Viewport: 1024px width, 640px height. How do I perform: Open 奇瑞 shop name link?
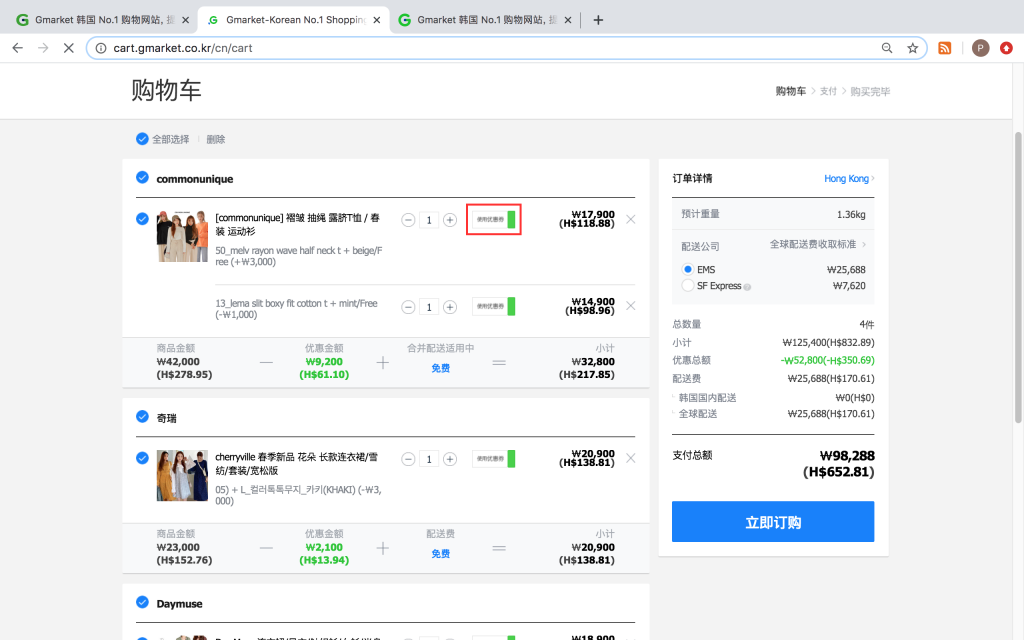pos(167,418)
